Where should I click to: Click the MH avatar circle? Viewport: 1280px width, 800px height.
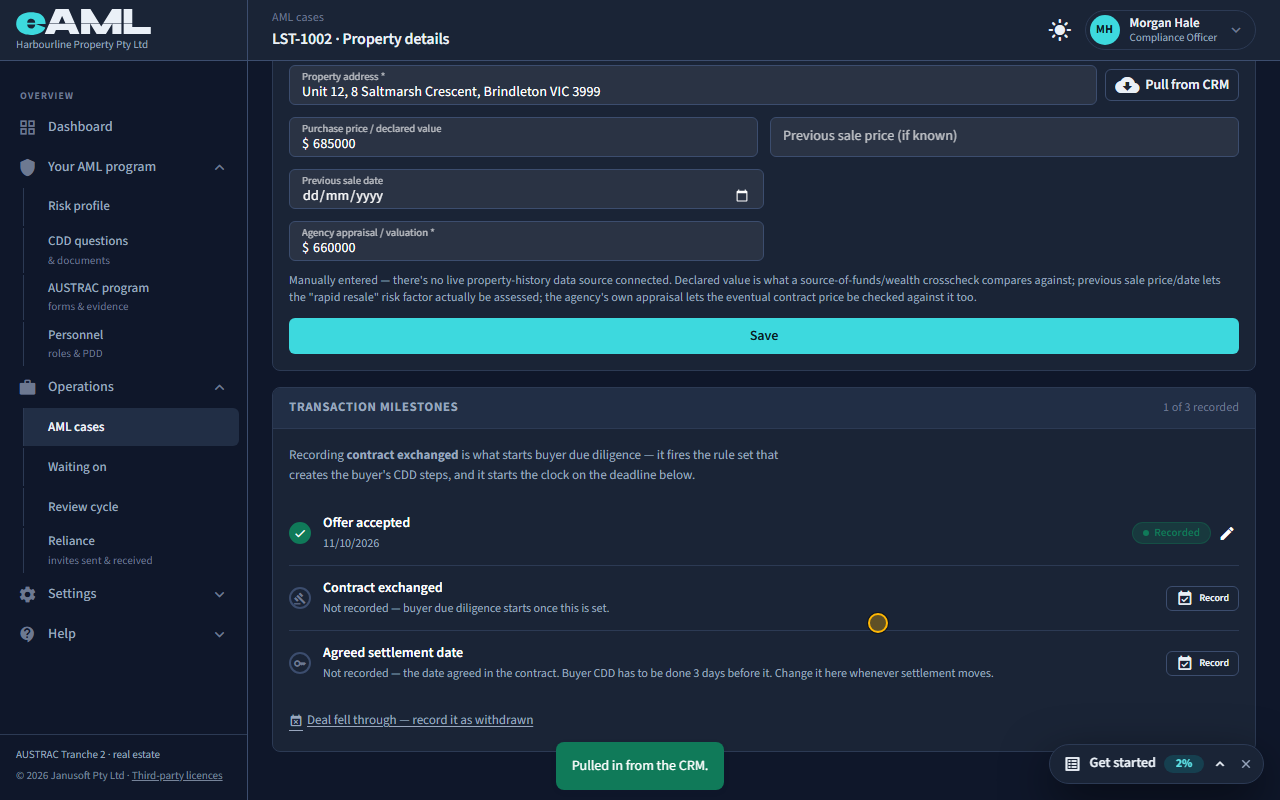click(x=1104, y=30)
